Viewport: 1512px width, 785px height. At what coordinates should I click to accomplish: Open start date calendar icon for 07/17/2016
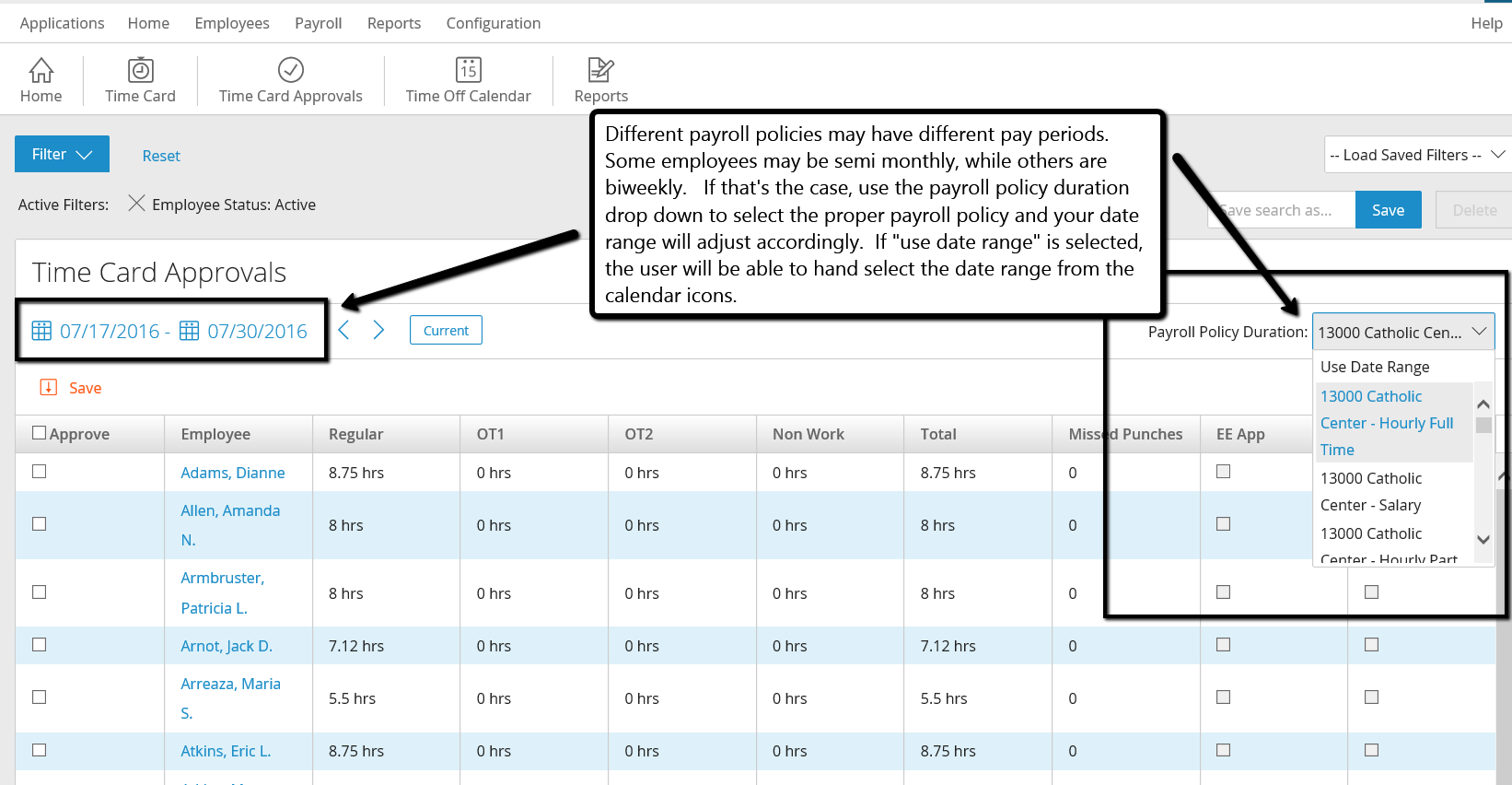pos(41,331)
